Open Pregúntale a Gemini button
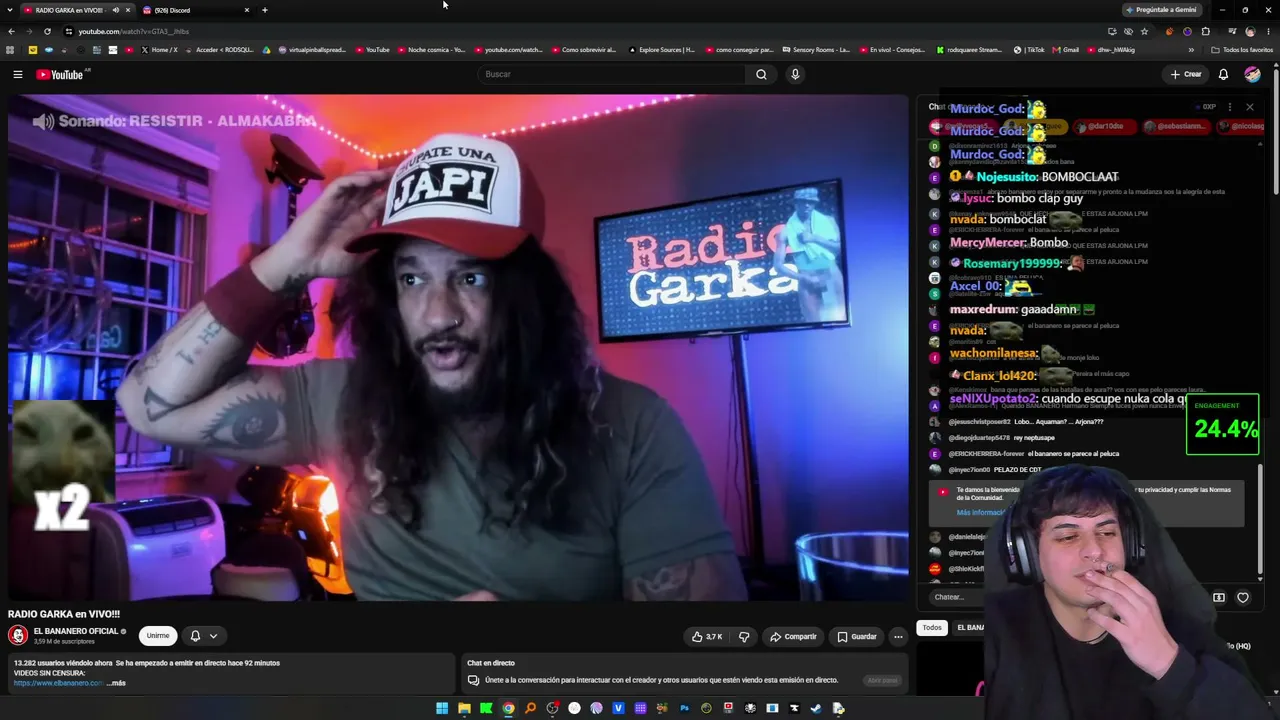The image size is (1280, 720). 1160,10
